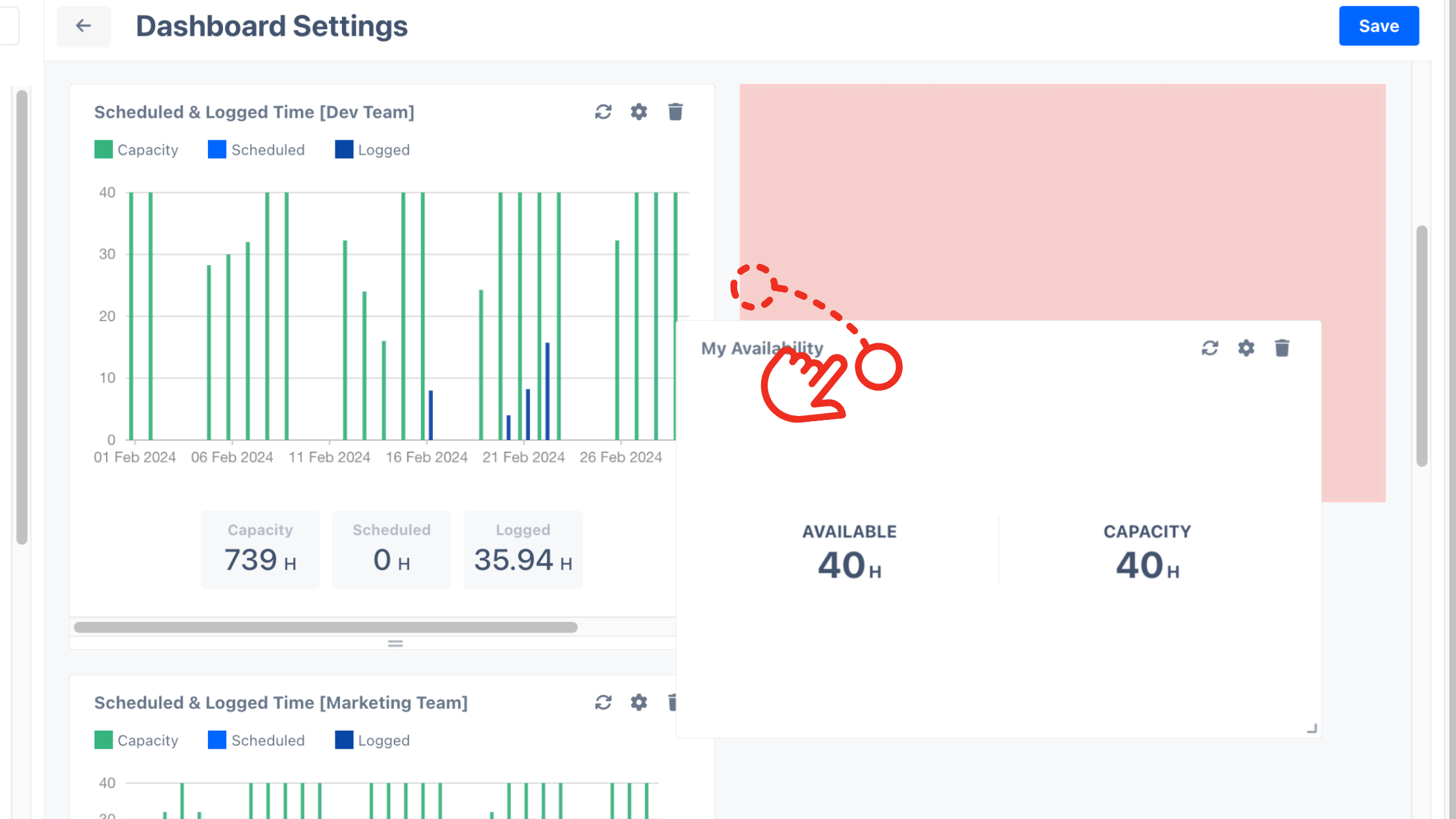Select the Dashboard Settings menu header
This screenshot has height=819, width=1456.
pyautogui.click(x=271, y=26)
